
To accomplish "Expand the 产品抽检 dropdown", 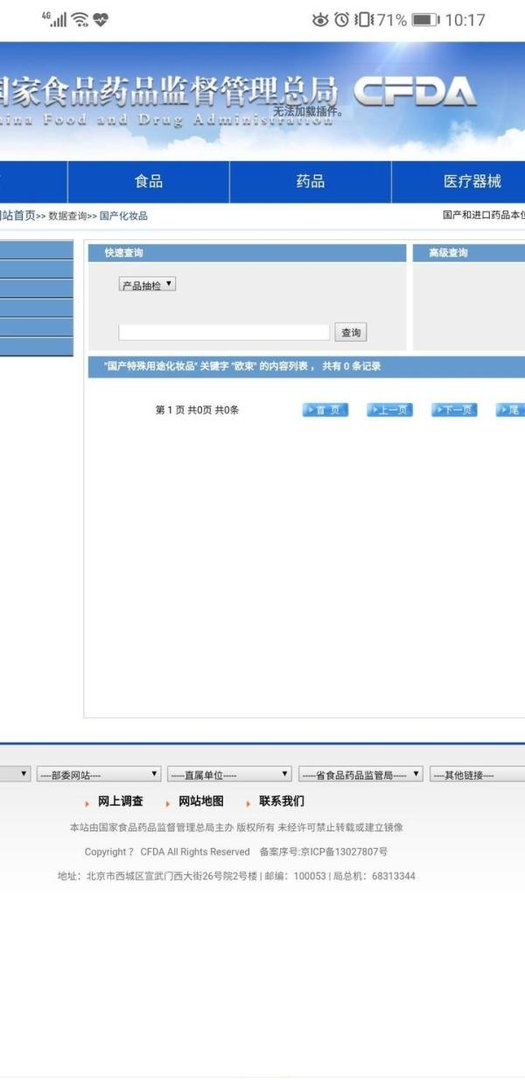I will (x=147, y=284).
